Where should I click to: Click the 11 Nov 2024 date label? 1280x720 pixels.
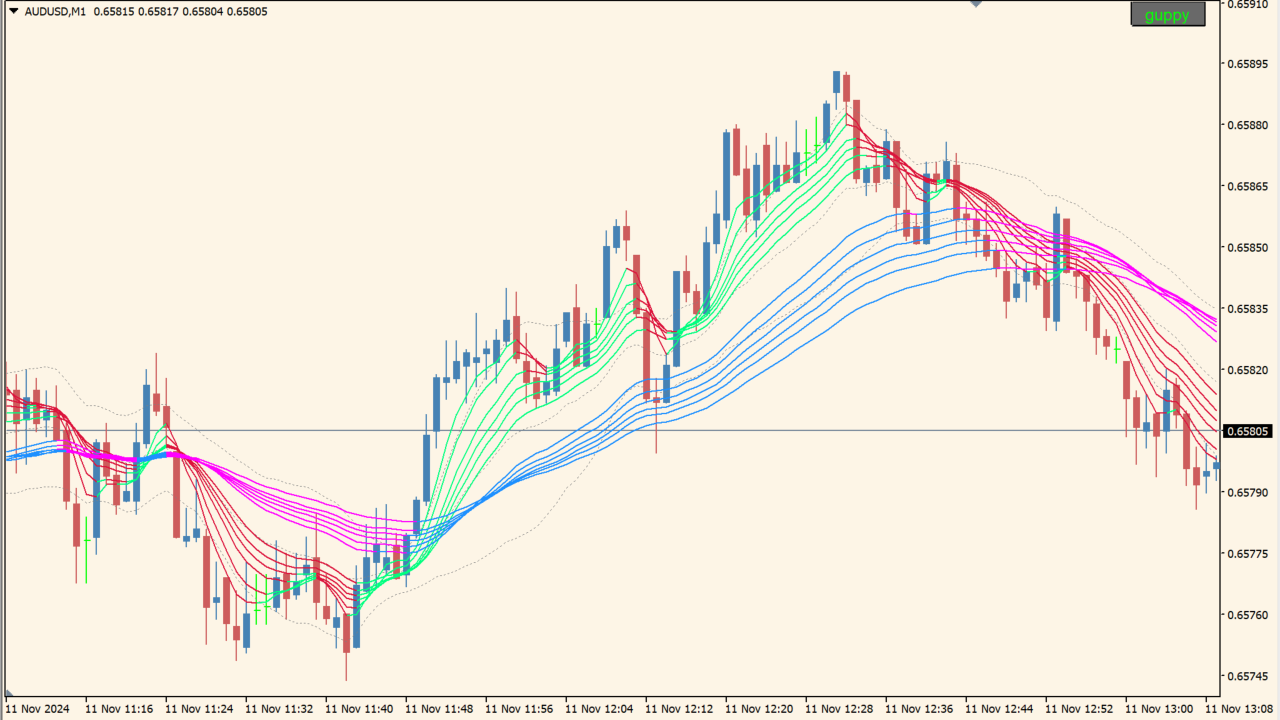pos(37,709)
